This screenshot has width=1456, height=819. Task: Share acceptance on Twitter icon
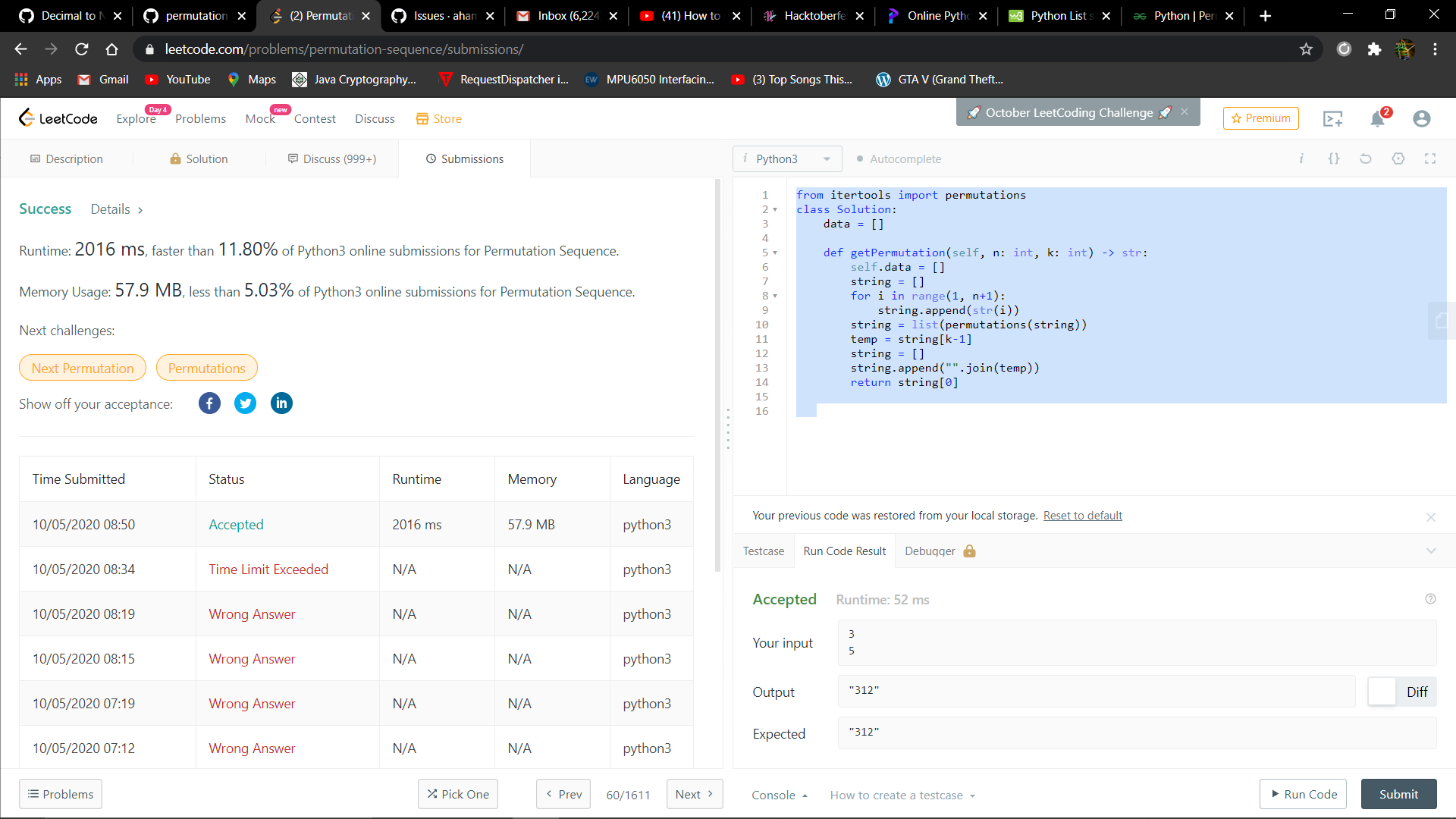245,403
